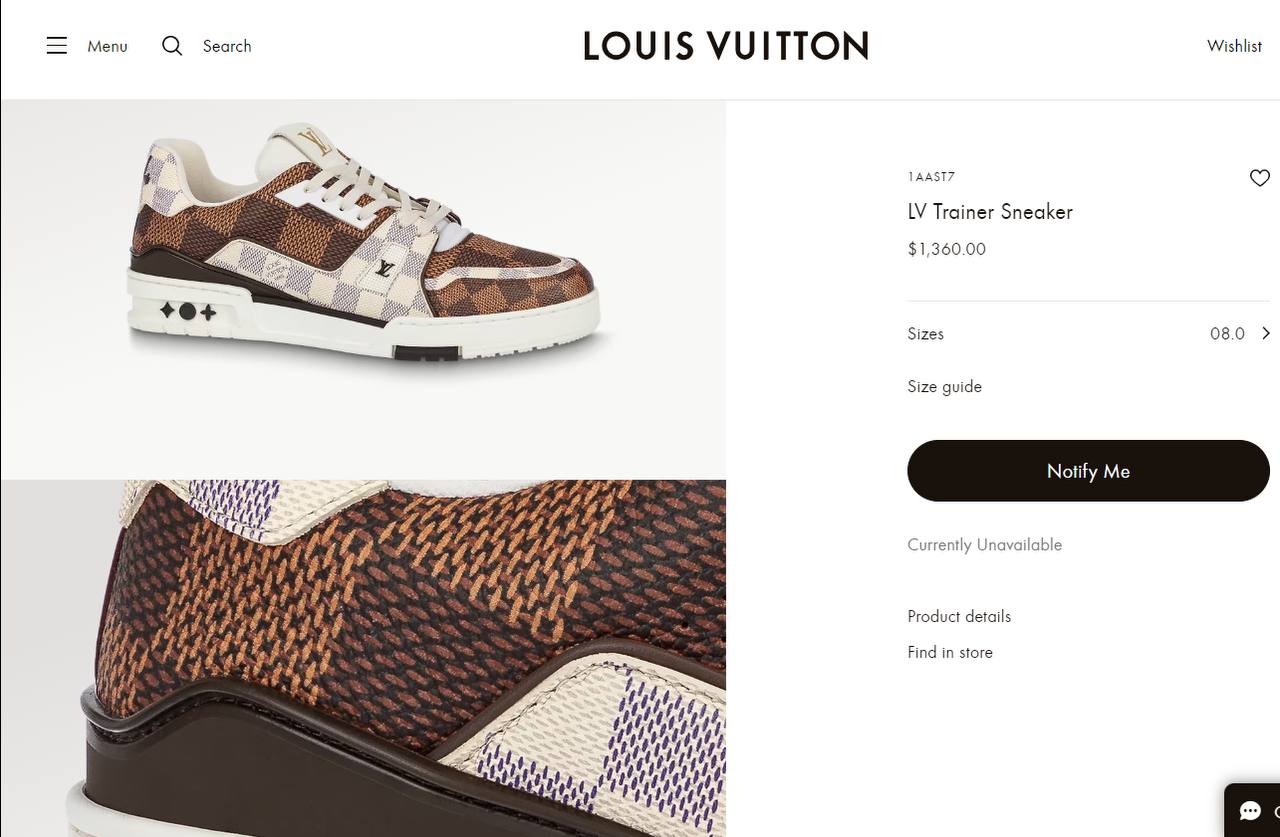Click the Louis Vuitton logo
This screenshot has width=1280, height=837.
point(726,46)
